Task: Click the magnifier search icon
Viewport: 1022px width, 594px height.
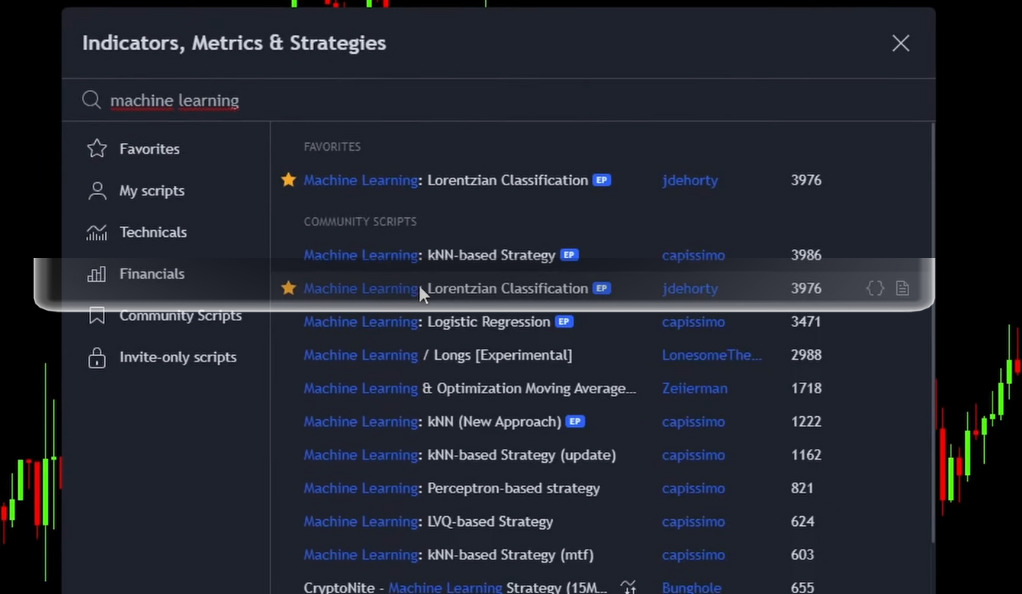Action: point(91,100)
